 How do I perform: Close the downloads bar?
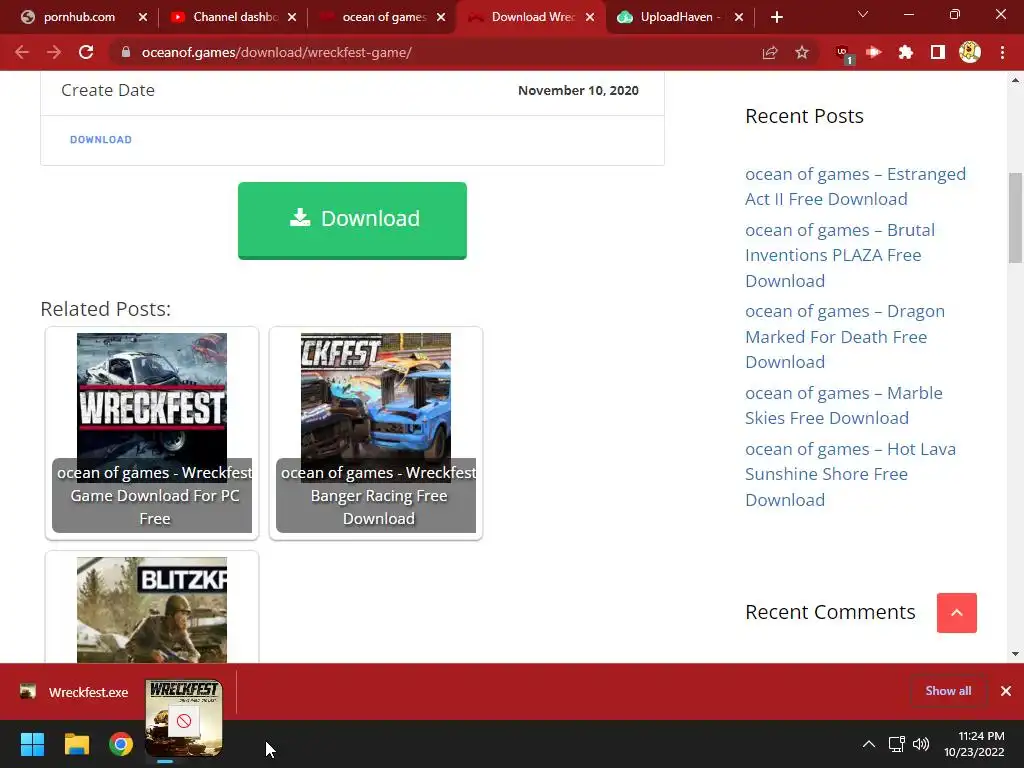click(x=1006, y=691)
